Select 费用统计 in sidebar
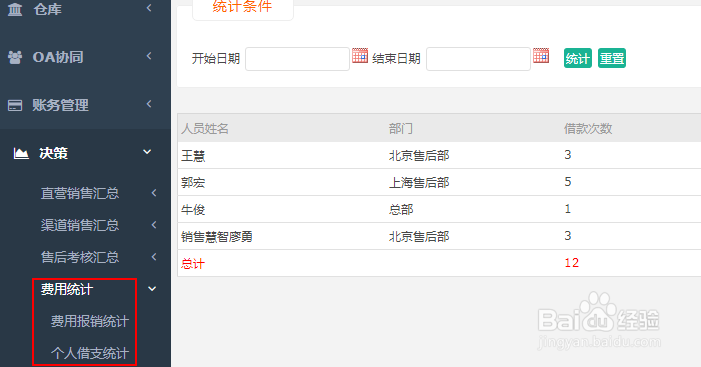Viewport: 701px width, 367px height. click(x=67, y=289)
